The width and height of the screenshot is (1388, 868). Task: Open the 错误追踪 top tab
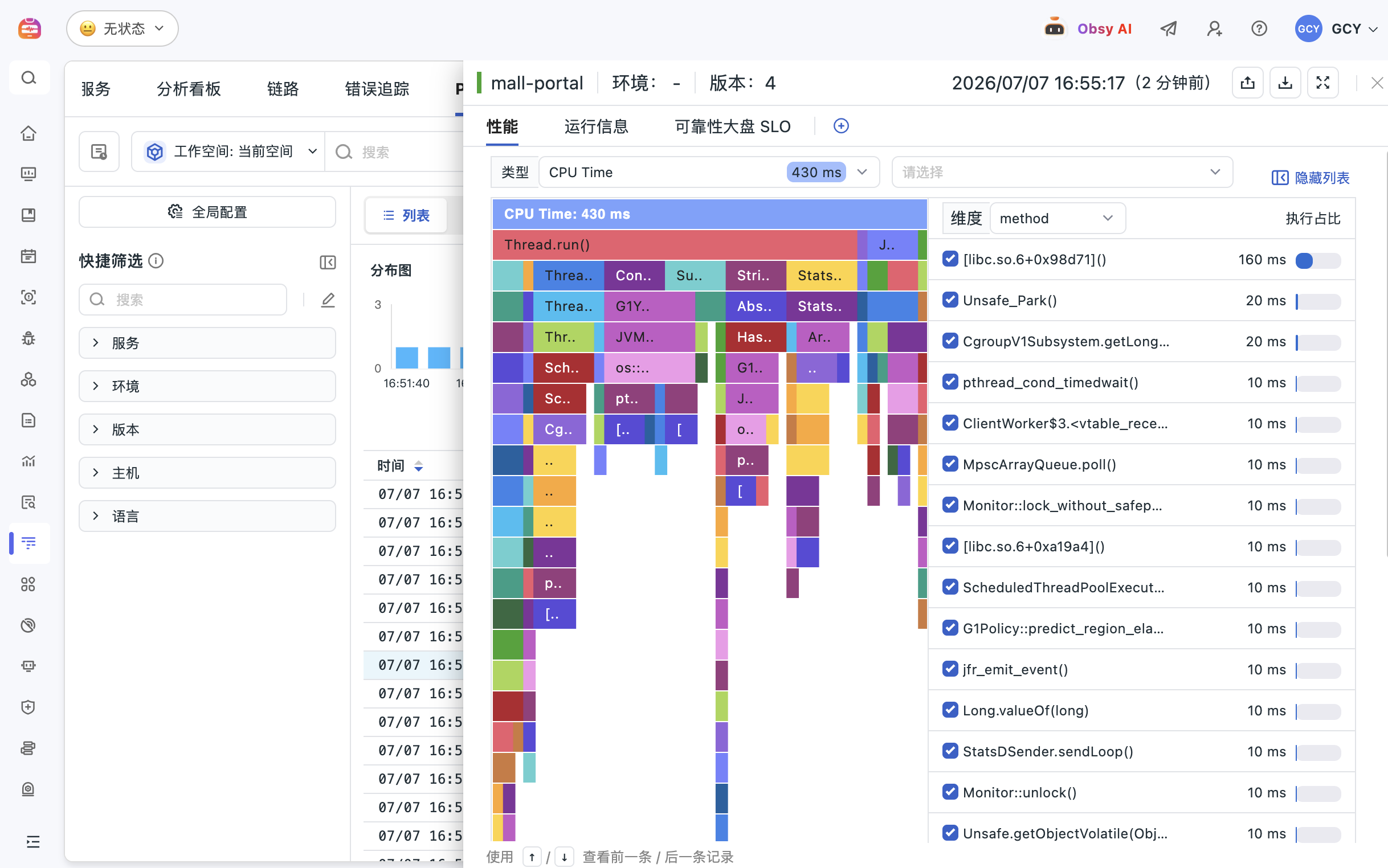377,89
